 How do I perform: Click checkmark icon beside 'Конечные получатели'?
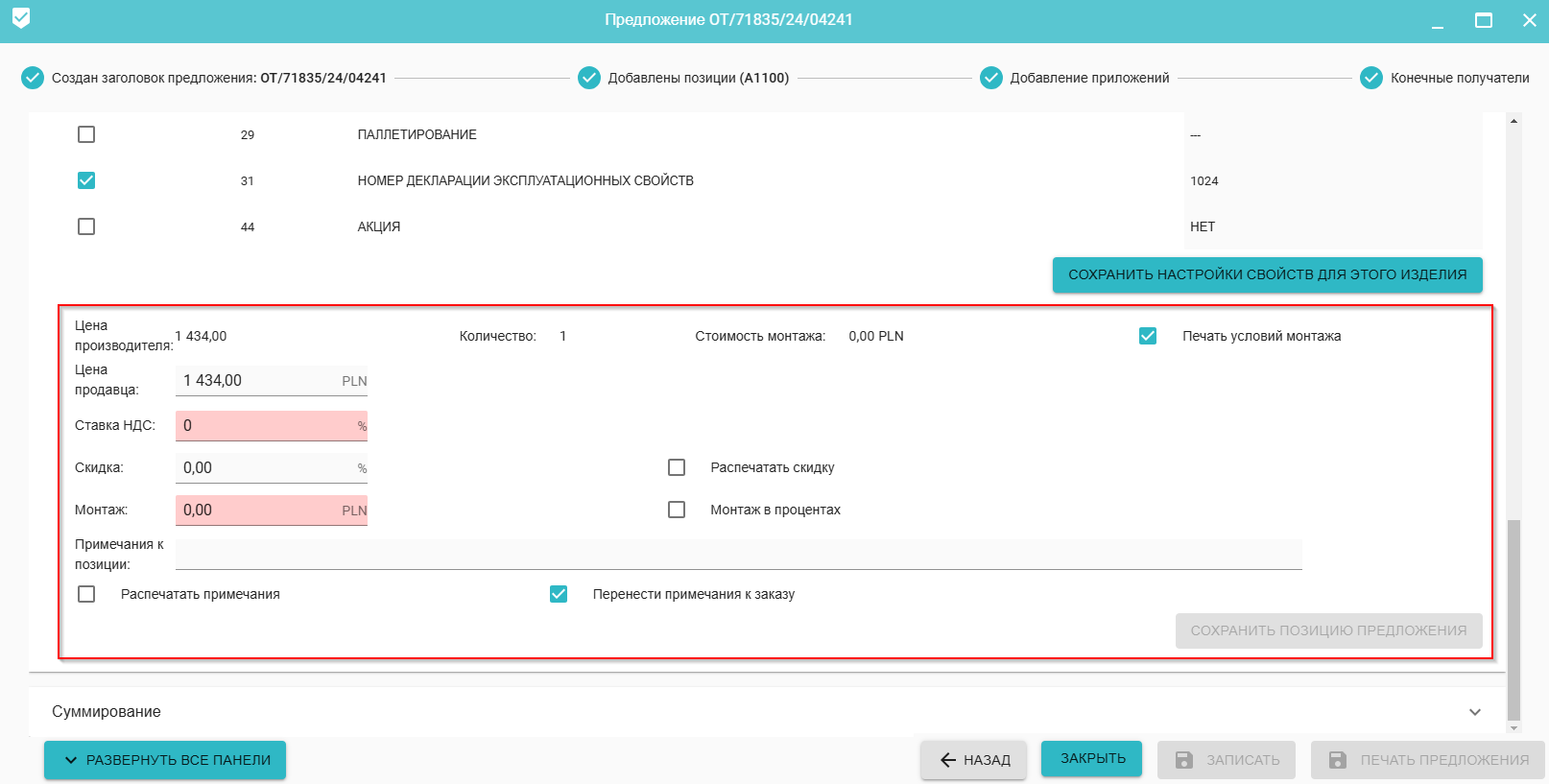point(1371,78)
